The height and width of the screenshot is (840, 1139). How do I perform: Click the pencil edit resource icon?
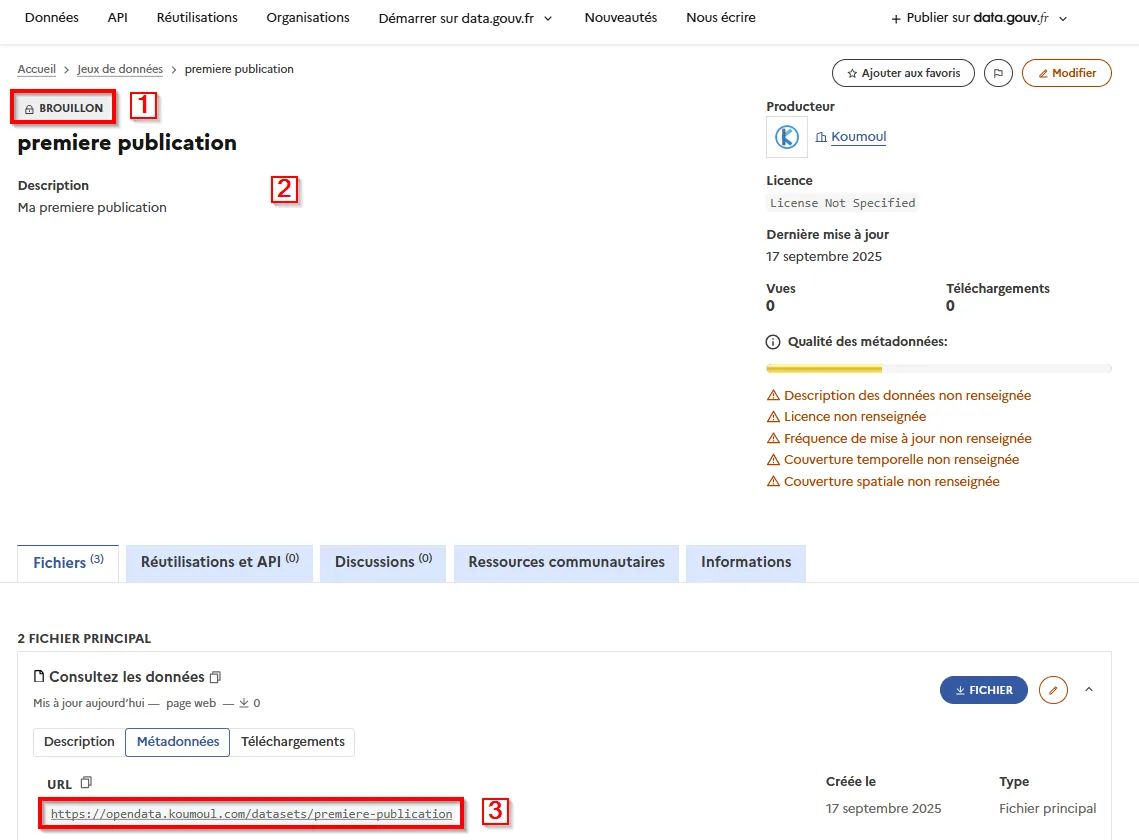click(1053, 690)
